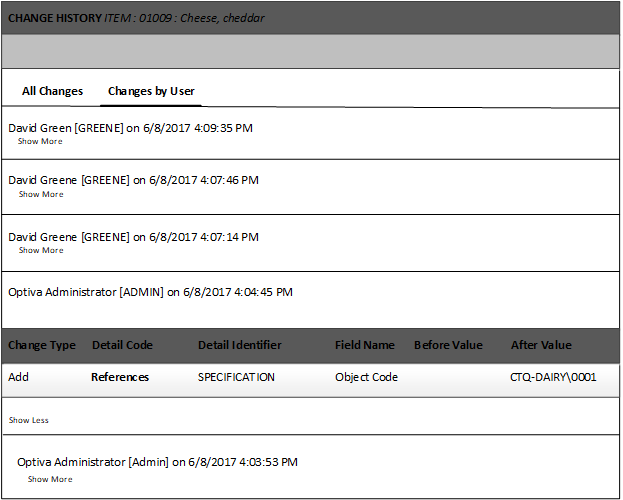
Task: Expand Show More for the 4:07:46 PM change
Action: click(40, 195)
